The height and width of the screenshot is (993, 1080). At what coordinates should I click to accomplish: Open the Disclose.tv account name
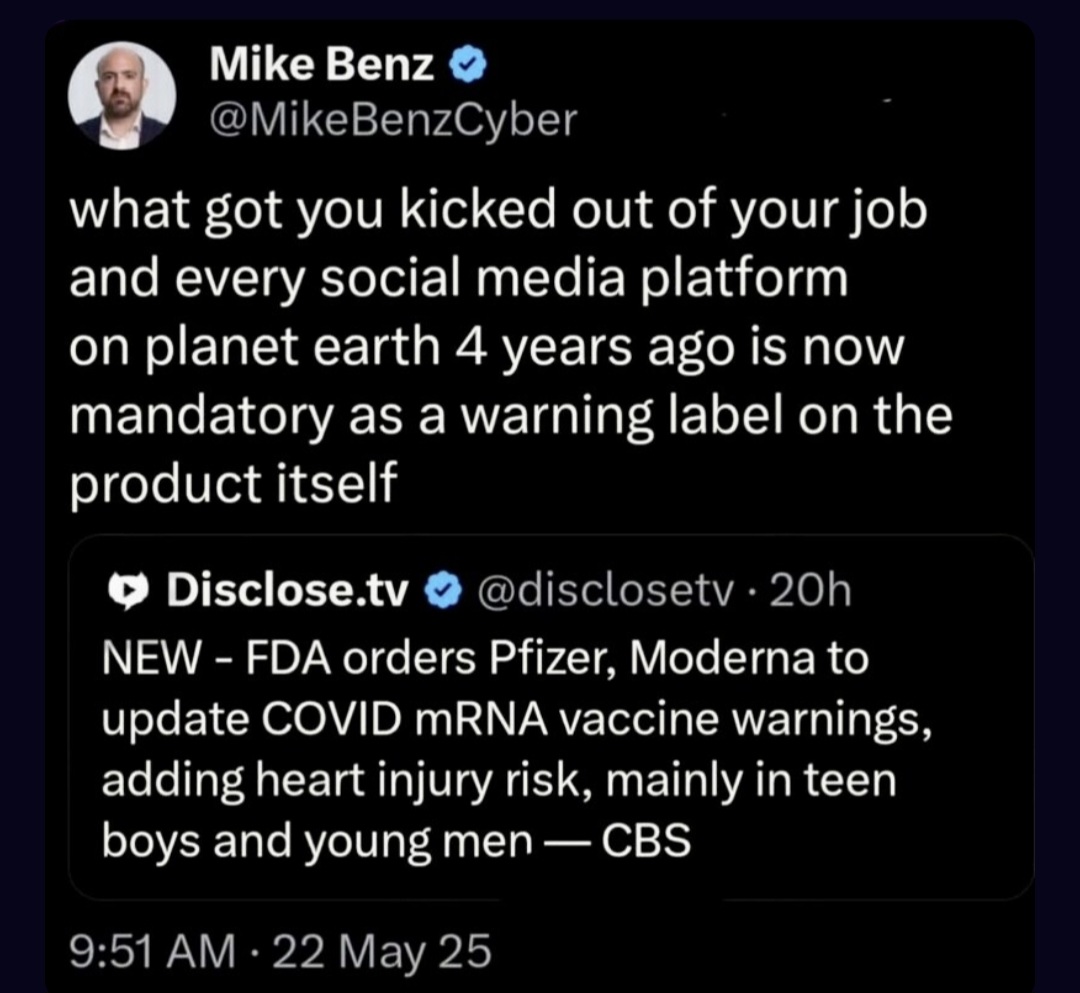point(288,593)
